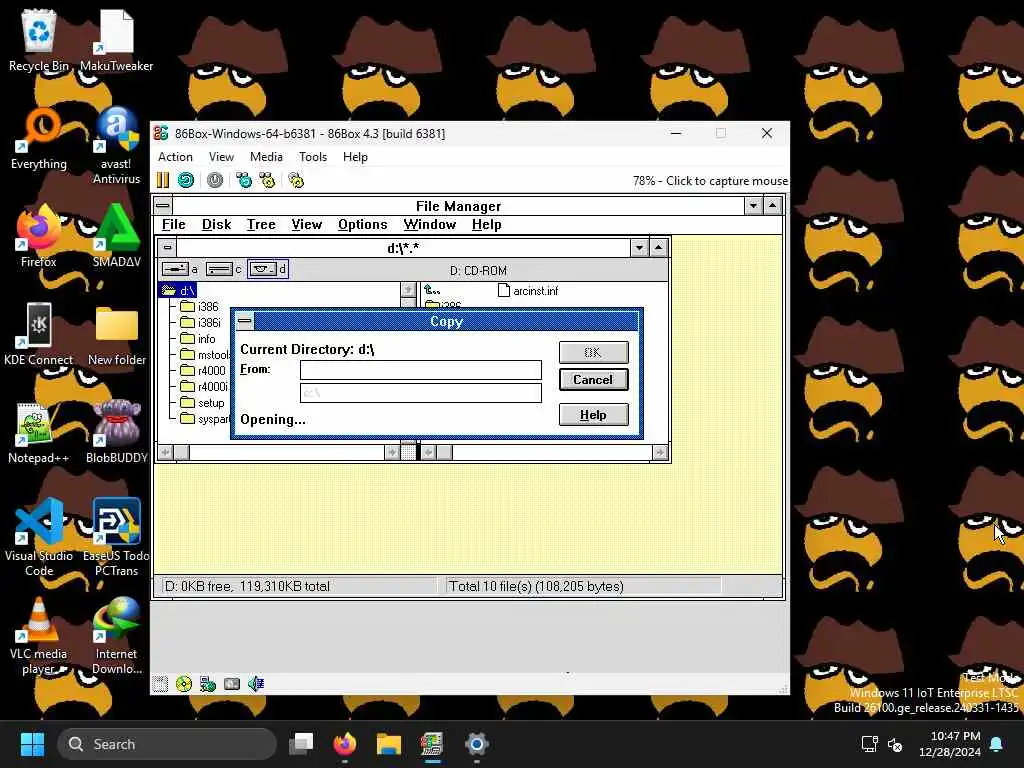Open 86Box Action menu
The width and height of the screenshot is (1024, 768).
[x=175, y=157]
